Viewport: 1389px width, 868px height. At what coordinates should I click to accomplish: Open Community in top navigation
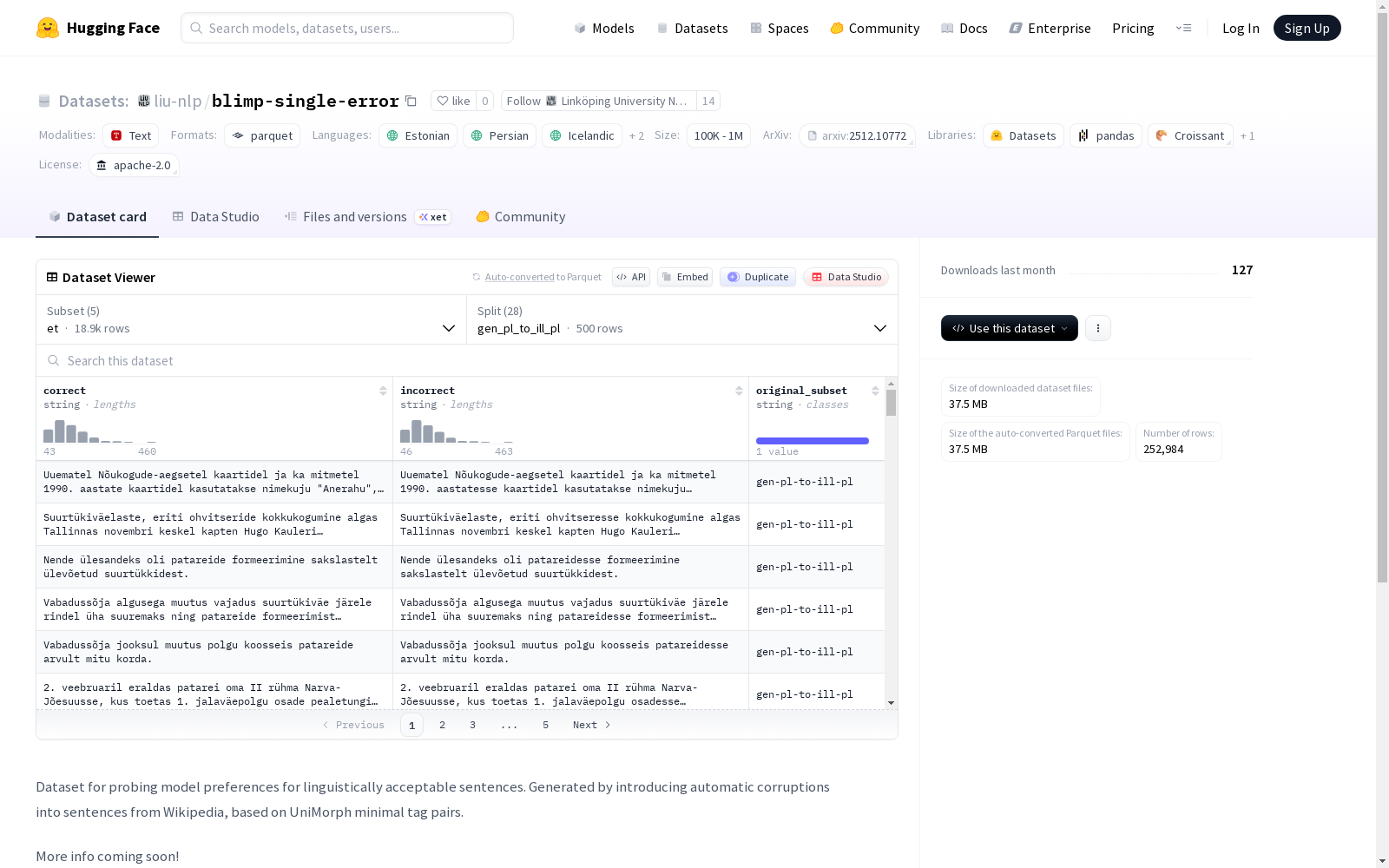pos(875,28)
